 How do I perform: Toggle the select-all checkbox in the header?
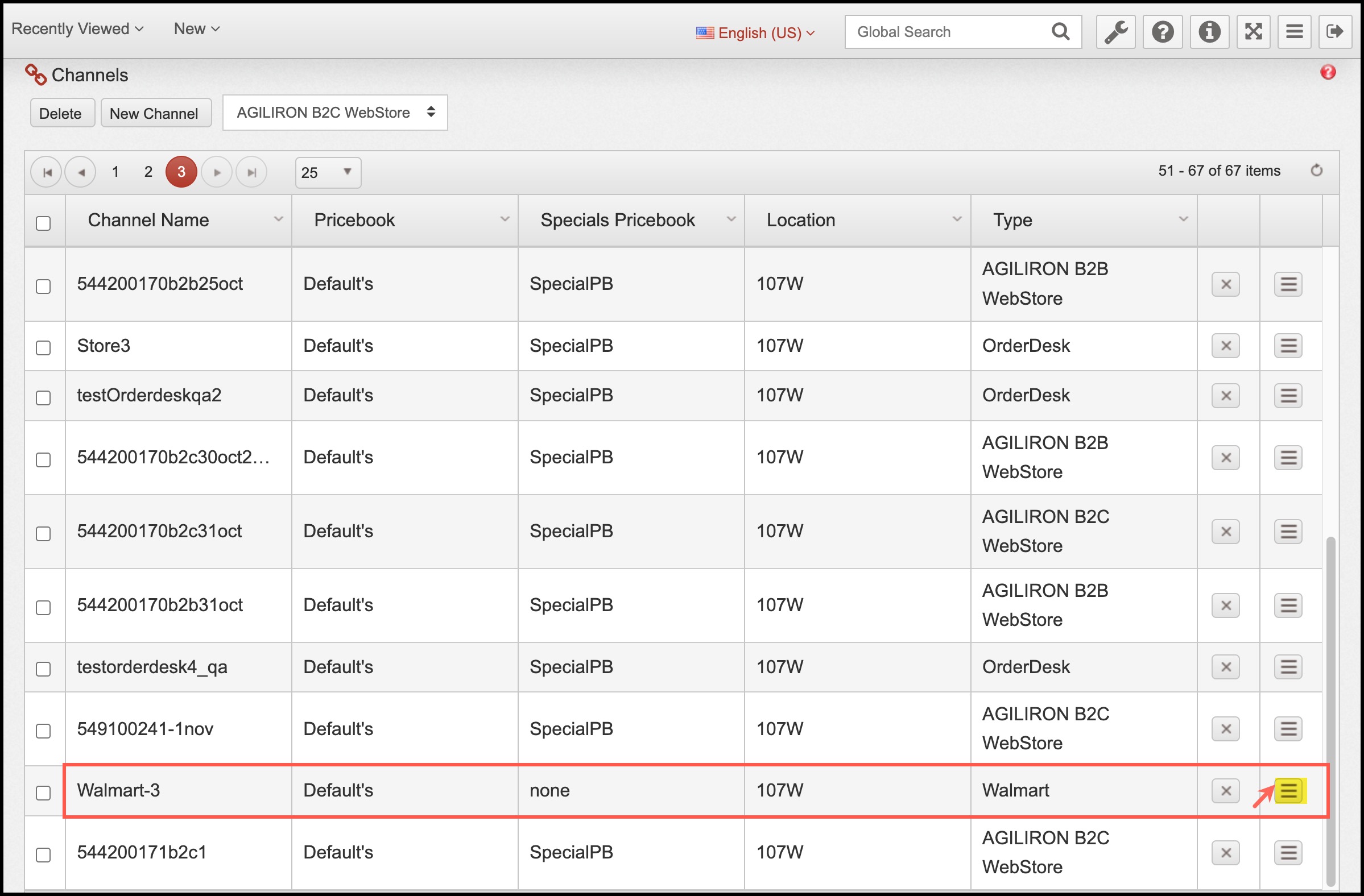(x=44, y=223)
